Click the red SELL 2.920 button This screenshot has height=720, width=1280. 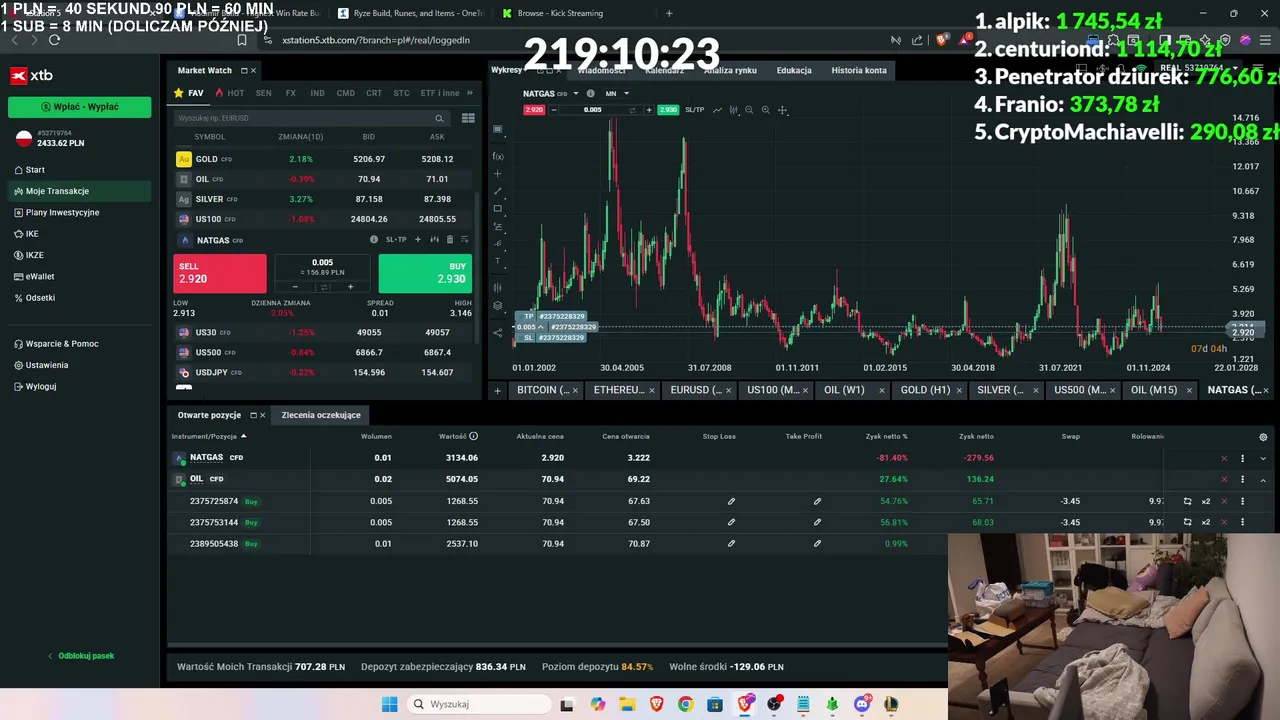pyautogui.click(x=220, y=273)
